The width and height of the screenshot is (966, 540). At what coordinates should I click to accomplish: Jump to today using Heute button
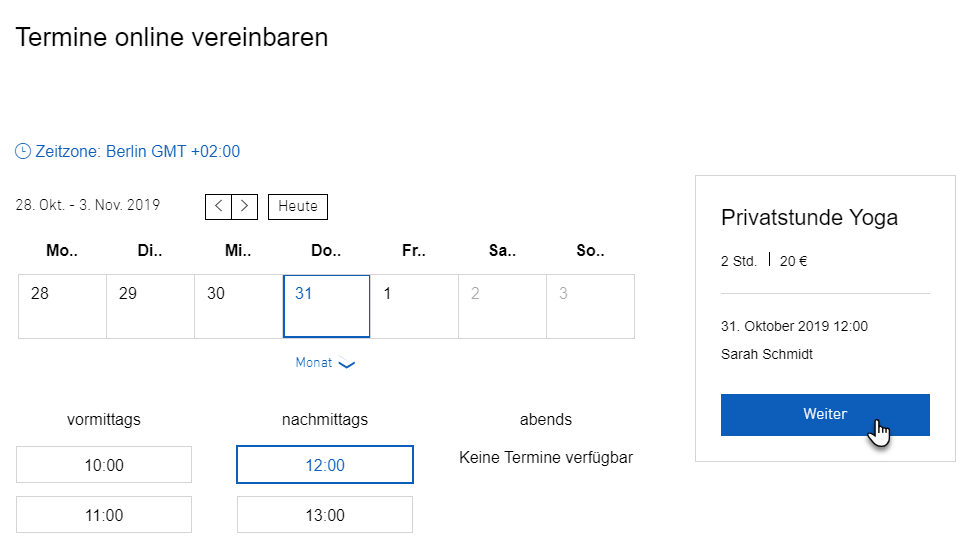click(x=298, y=206)
